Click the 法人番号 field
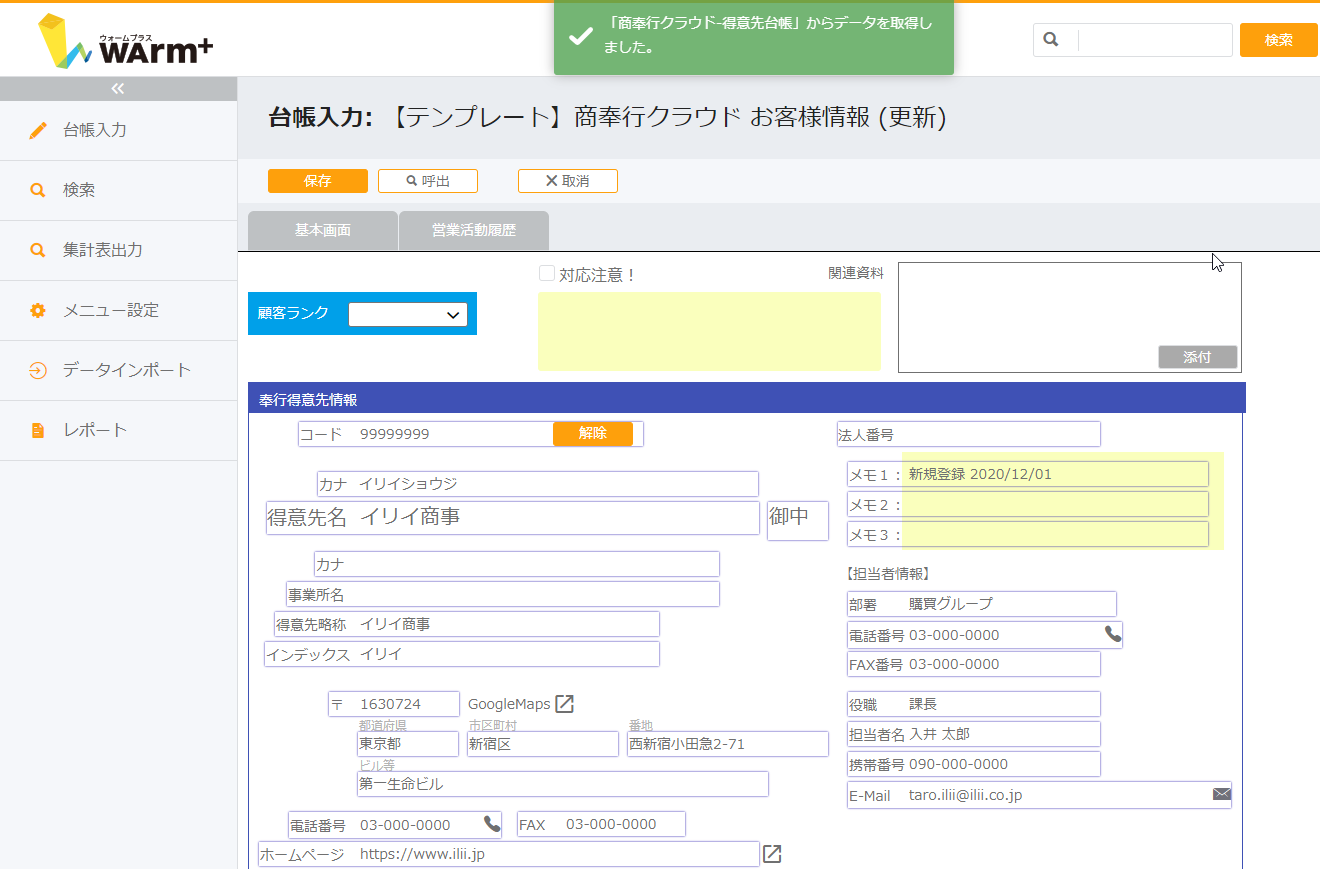1320x869 pixels. (x=969, y=434)
